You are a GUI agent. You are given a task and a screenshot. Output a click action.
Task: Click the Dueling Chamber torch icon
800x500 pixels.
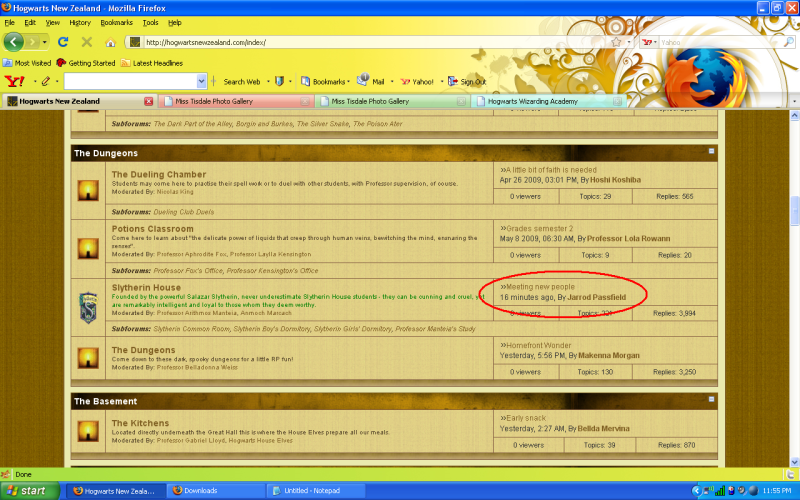point(88,190)
